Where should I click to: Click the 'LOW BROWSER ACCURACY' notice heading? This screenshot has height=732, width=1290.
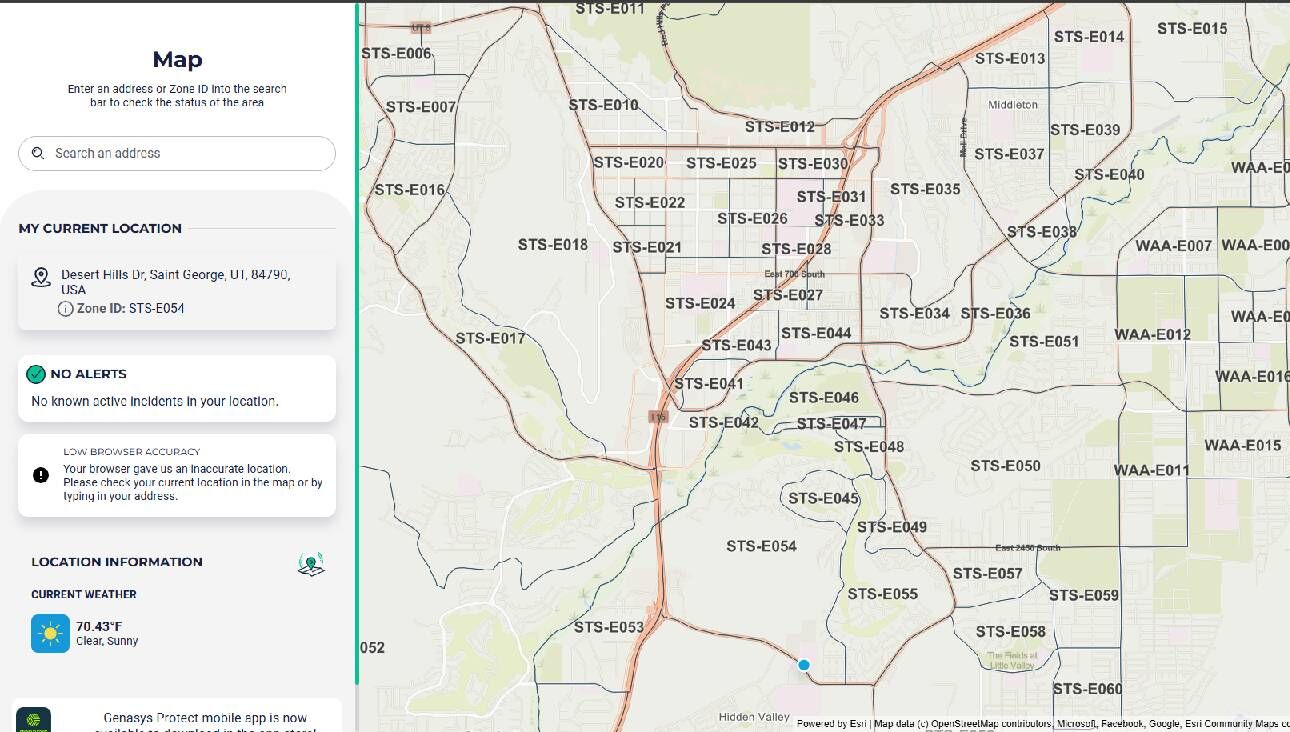pyautogui.click(x=132, y=452)
